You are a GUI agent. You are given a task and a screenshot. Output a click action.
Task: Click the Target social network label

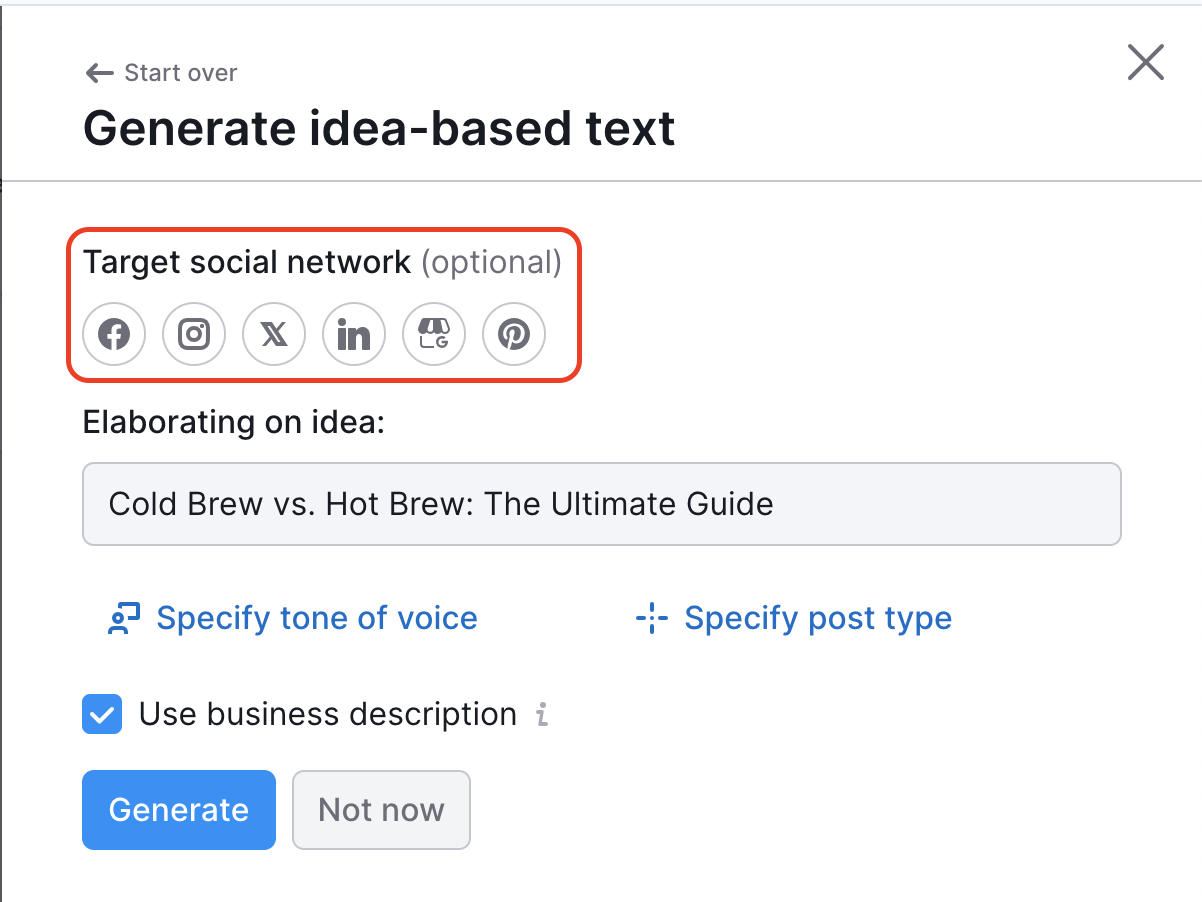click(247, 262)
